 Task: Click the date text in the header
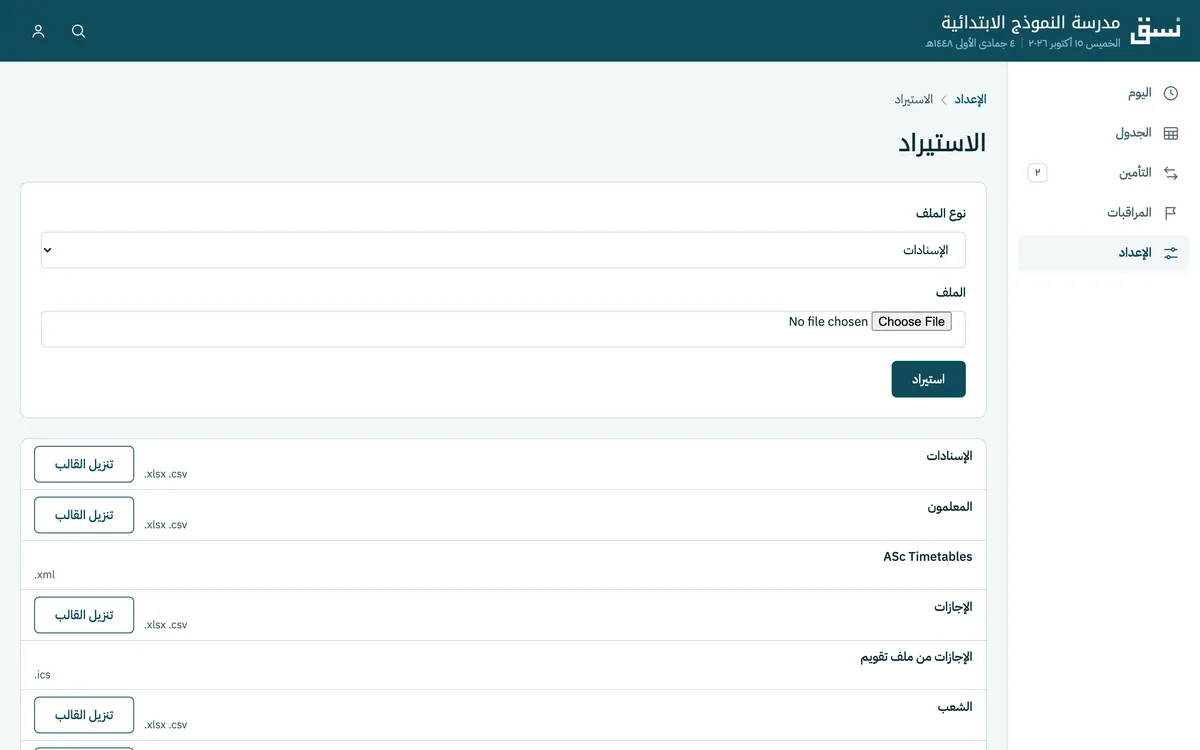[x=1023, y=44]
